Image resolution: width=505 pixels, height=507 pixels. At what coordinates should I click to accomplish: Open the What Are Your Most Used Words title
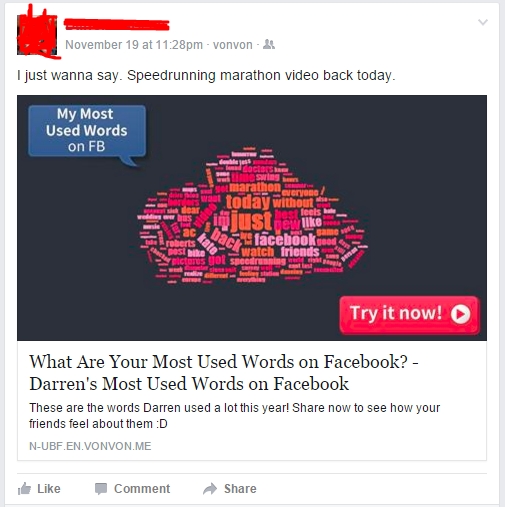[x=224, y=372]
